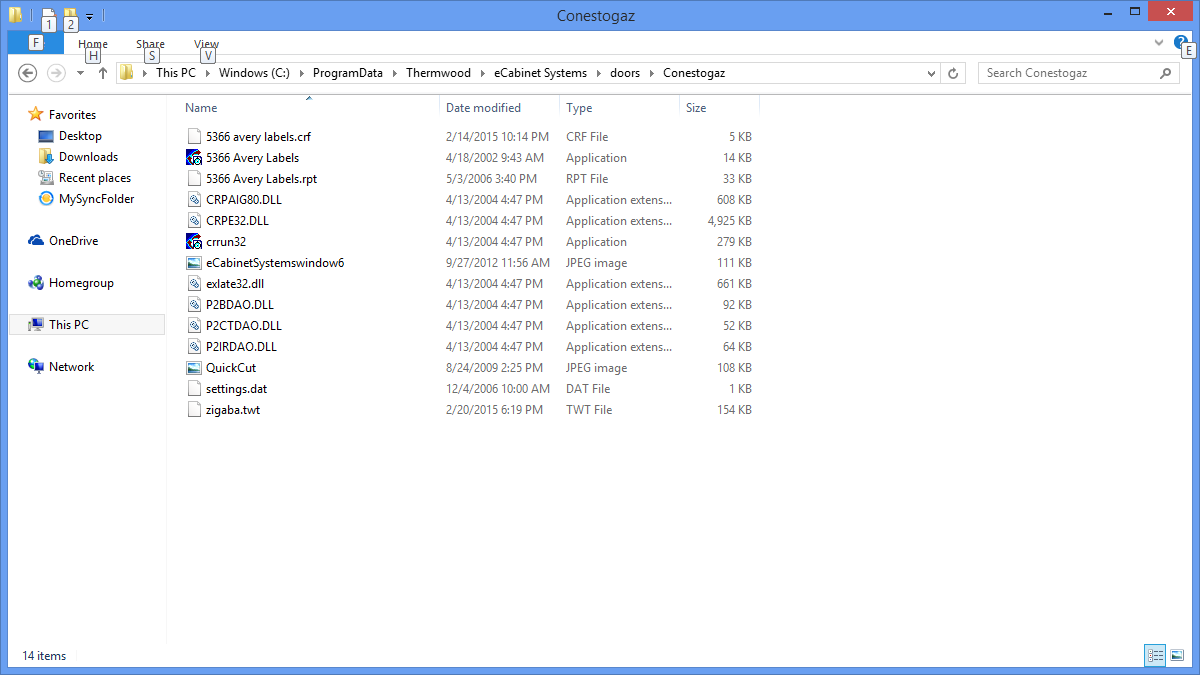This screenshot has width=1200, height=675.
Task: Open the Share ribbon tab
Action: coord(150,44)
